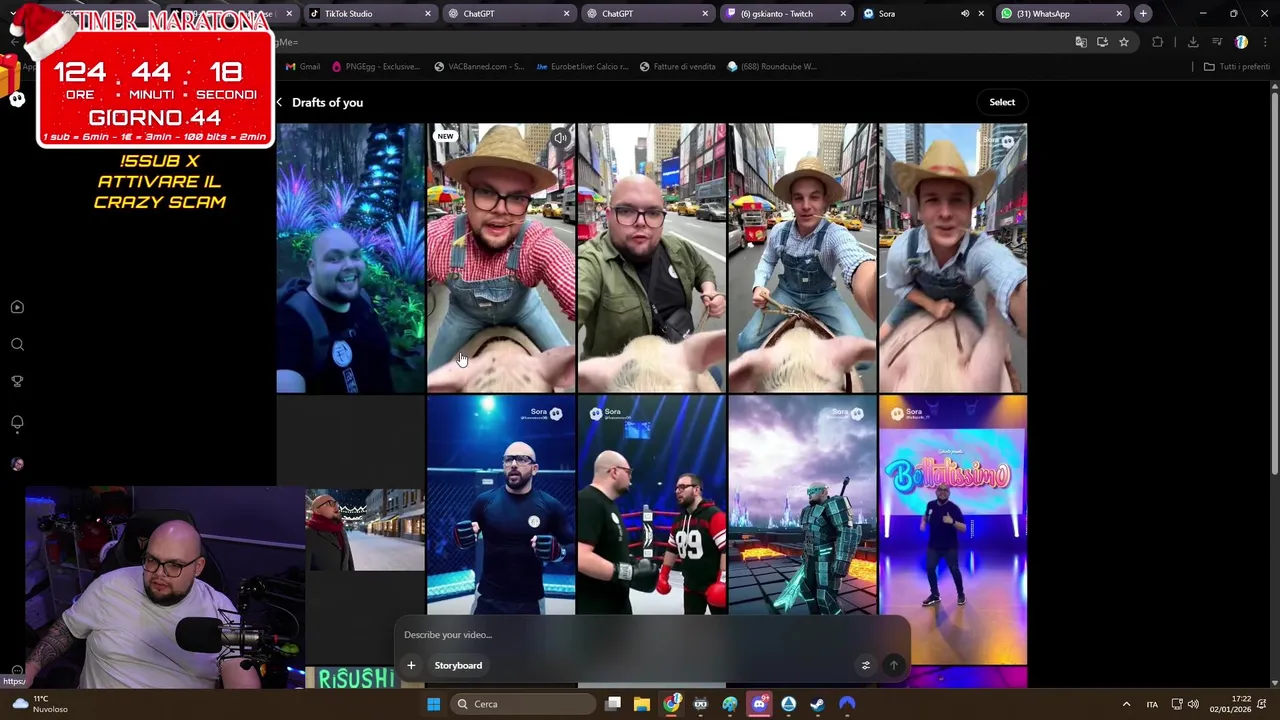Open the ITA keyboard language switcher
The width and height of the screenshot is (1280, 720).
(x=1152, y=704)
